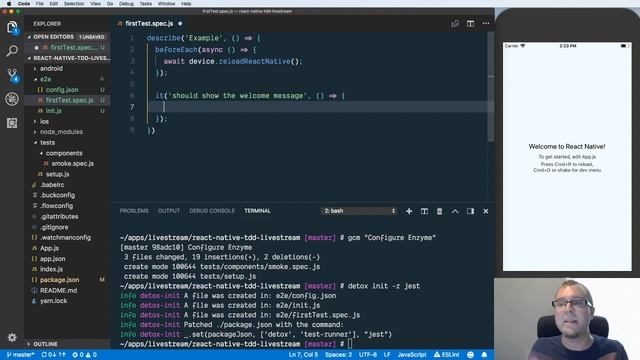Open the Search view in activity bar
The image size is (640, 360).
(x=12, y=51)
